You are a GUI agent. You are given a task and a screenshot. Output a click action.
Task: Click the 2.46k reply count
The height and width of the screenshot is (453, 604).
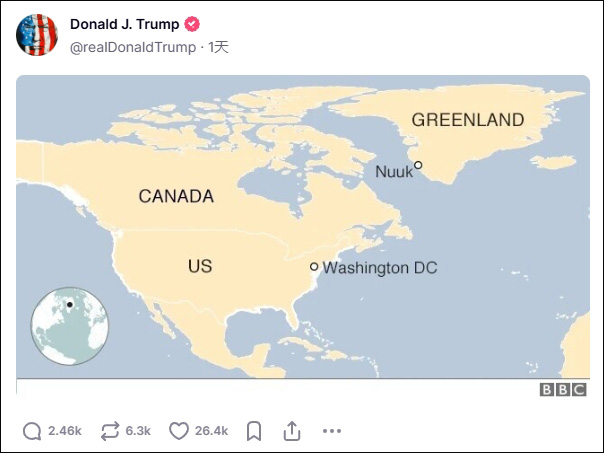(x=64, y=431)
